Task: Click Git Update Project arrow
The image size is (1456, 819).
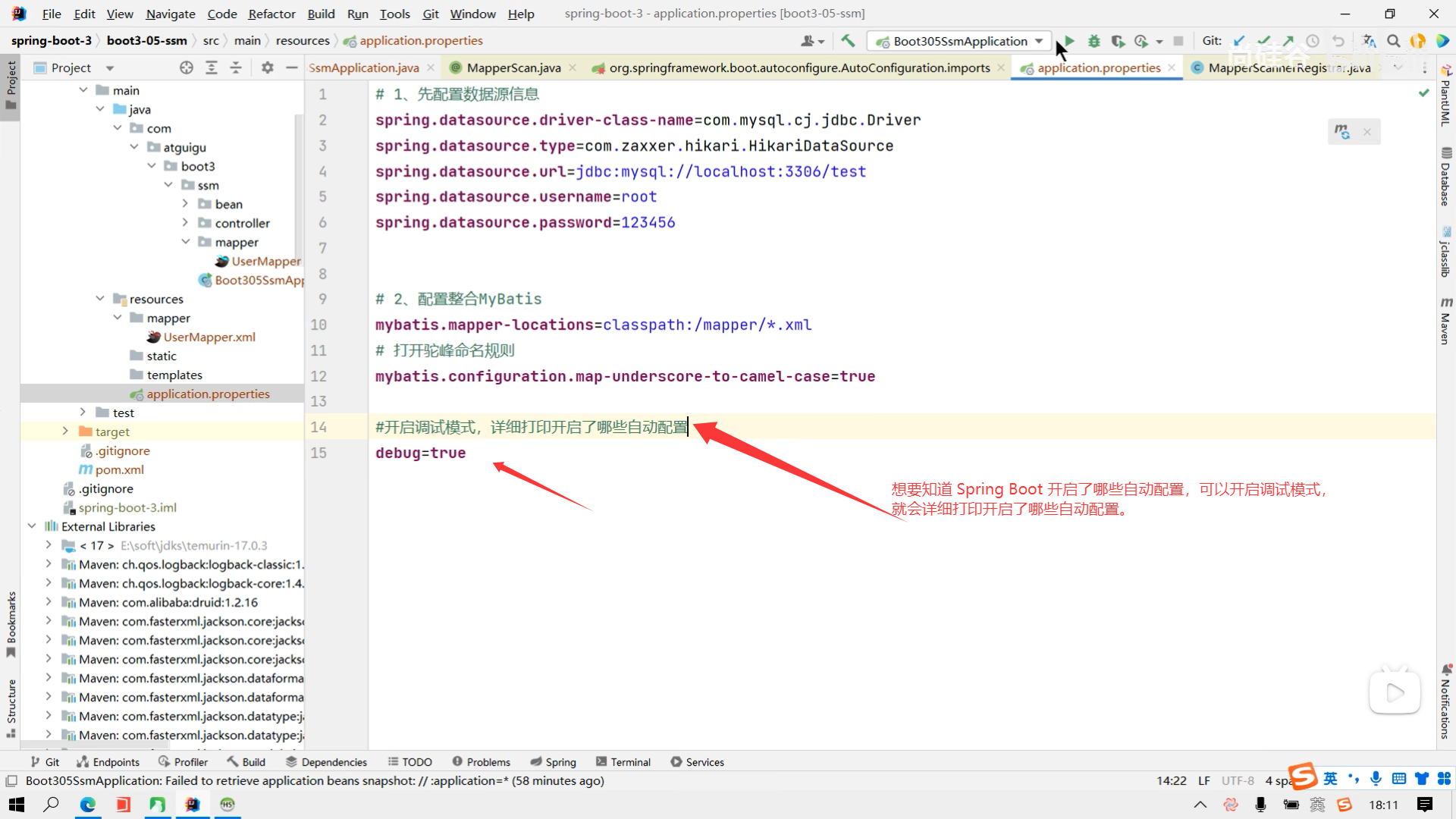Action: [1239, 41]
